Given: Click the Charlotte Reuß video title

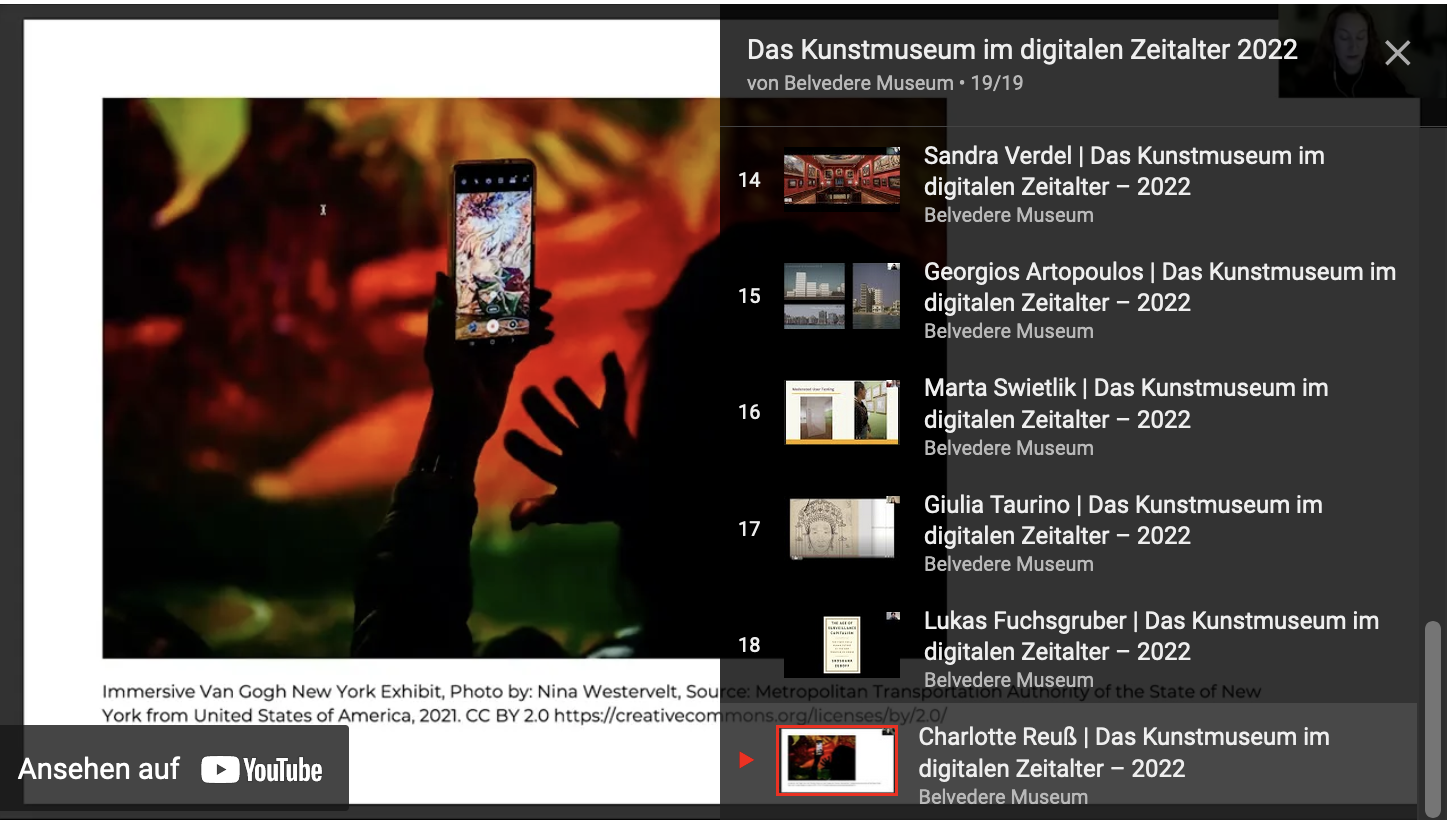Looking at the screenshot, I should (x=1123, y=752).
